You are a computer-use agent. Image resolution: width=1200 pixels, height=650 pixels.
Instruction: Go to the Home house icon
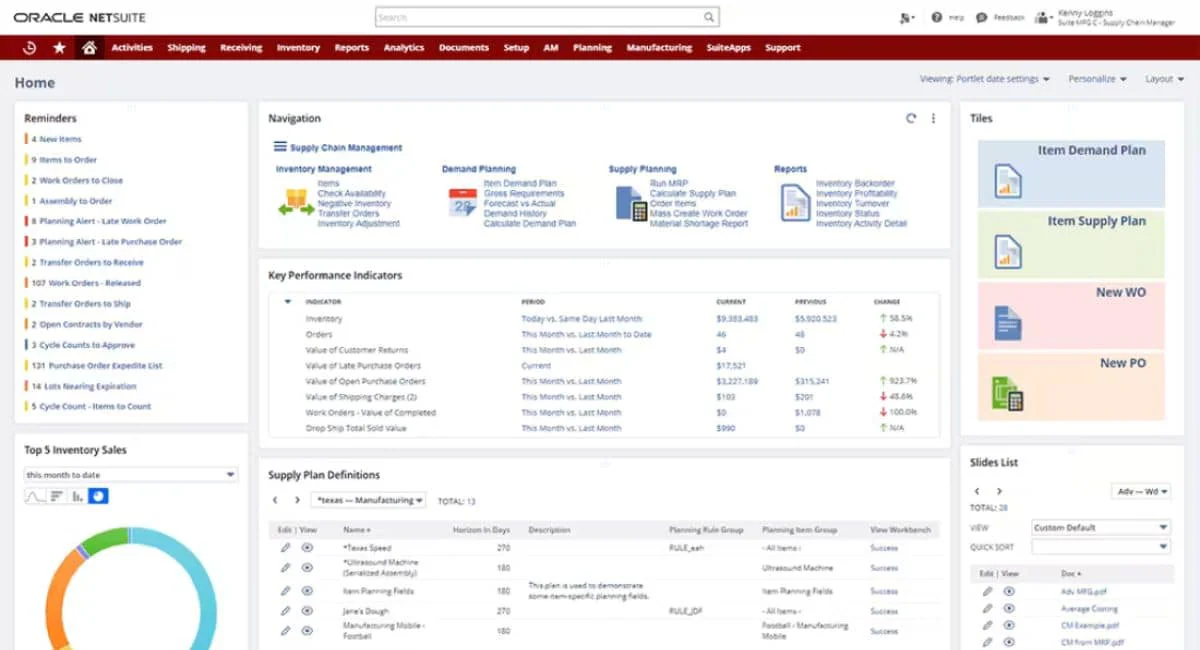pos(89,47)
